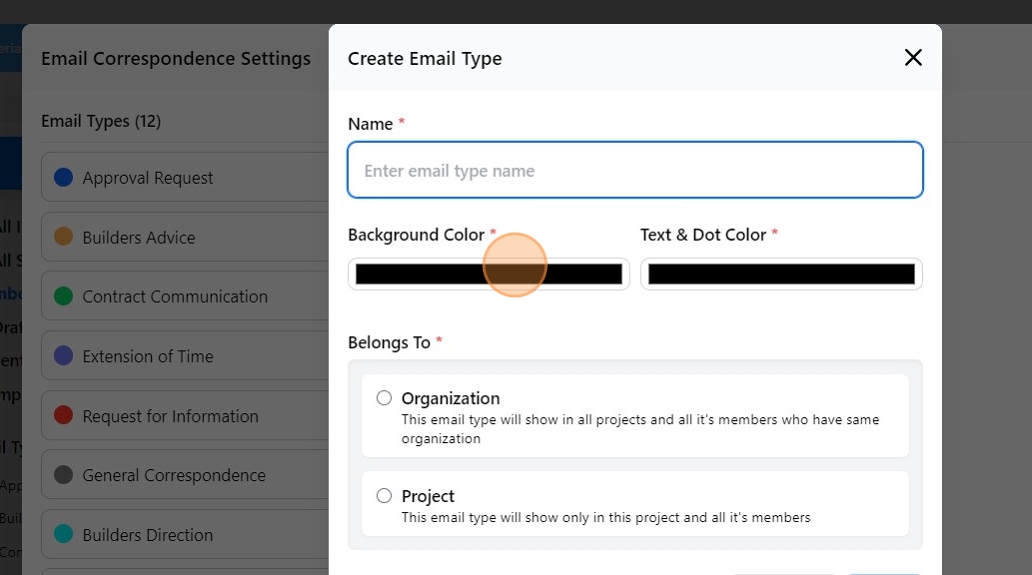Click the Builders Direction teal dot
This screenshot has height=575, width=1032.
tap(63, 535)
